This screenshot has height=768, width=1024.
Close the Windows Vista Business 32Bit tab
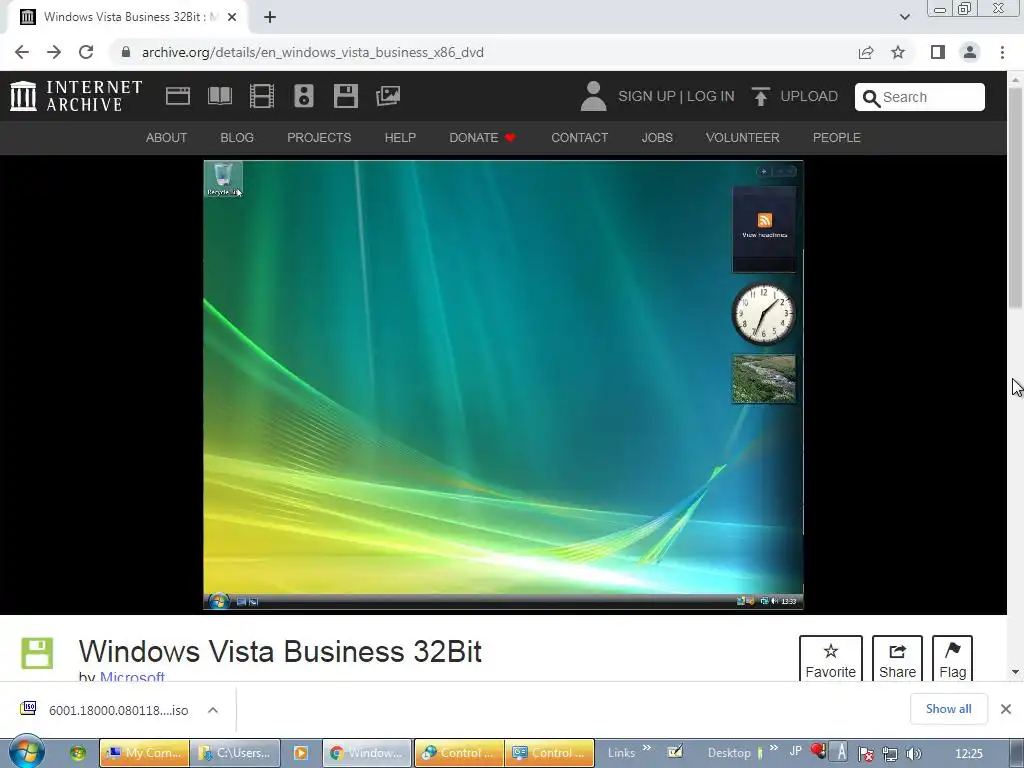click(232, 17)
